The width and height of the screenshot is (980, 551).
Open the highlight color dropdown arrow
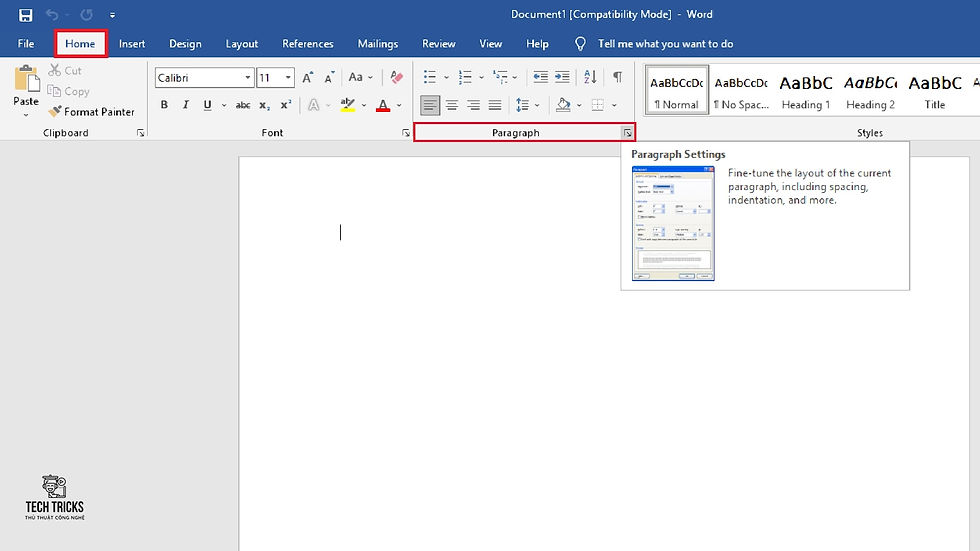(x=364, y=106)
